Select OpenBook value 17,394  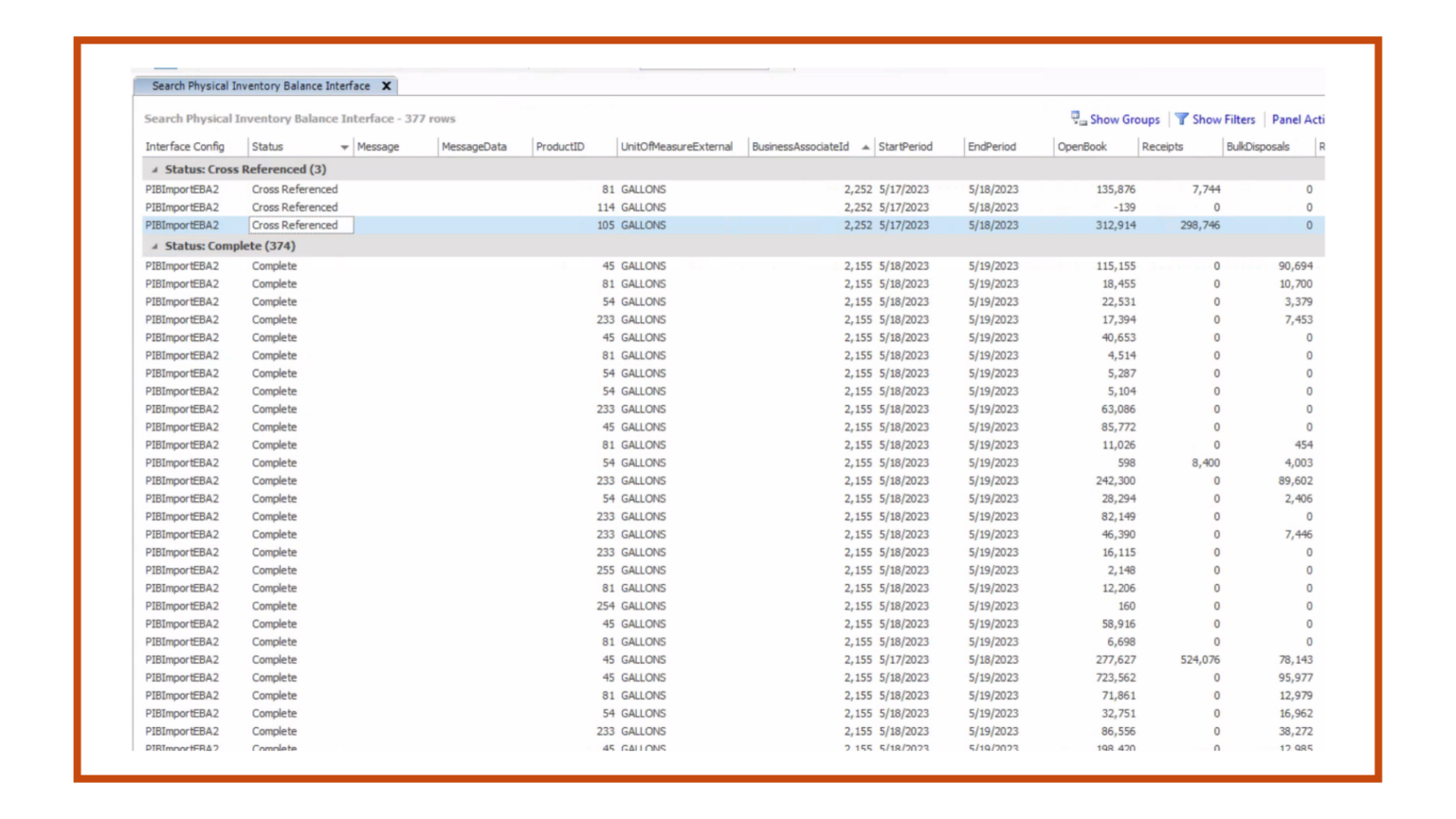pos(1119,320)
